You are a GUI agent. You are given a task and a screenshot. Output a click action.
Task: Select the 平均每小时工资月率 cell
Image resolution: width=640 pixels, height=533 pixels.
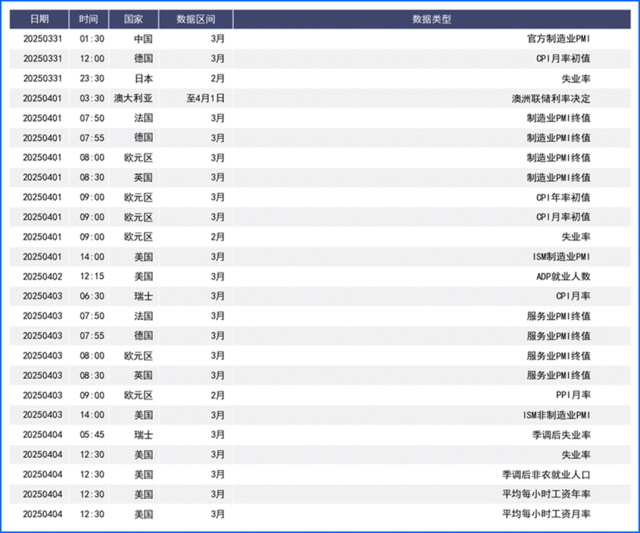click(x=546, y=514)
